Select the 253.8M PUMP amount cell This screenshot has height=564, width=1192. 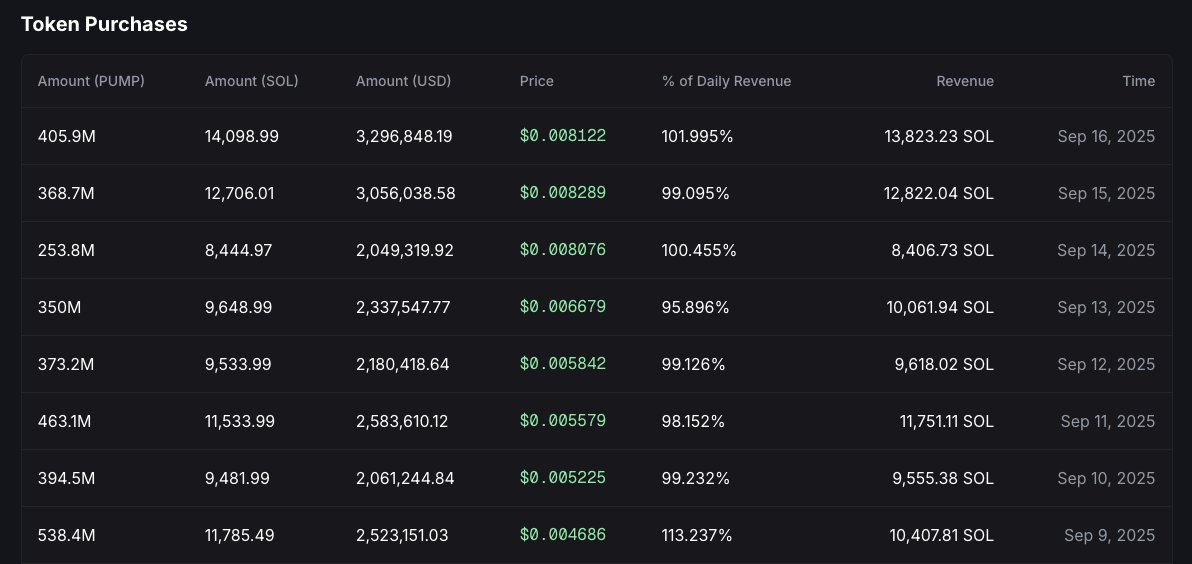tap(66, 251)
